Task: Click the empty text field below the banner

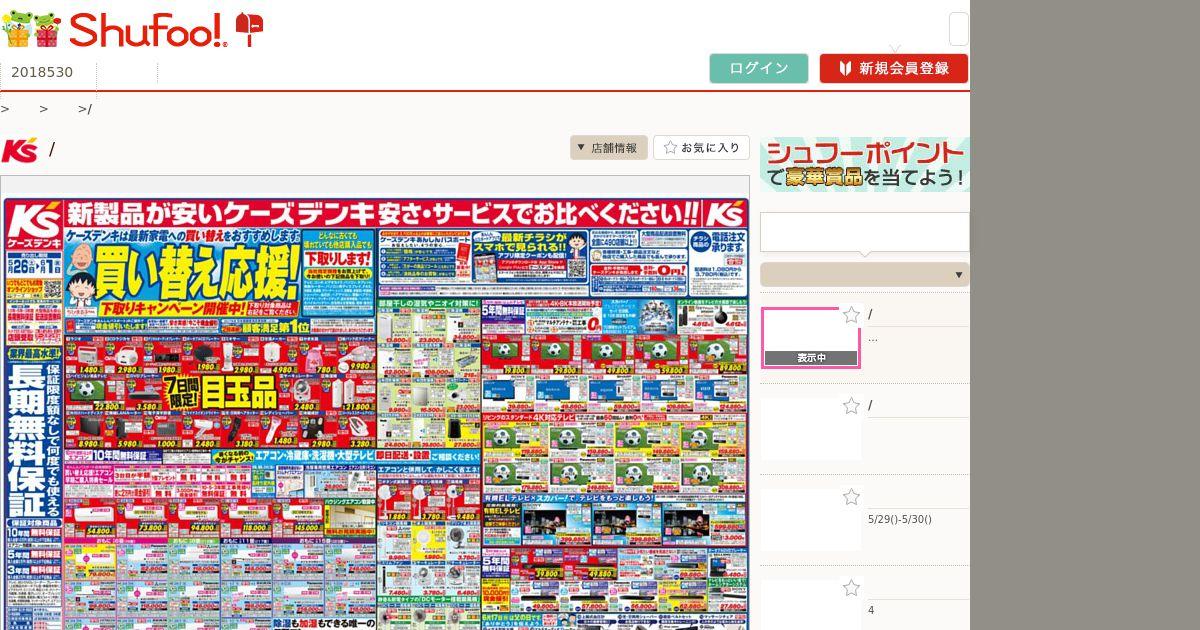Action: coord(865,232)
